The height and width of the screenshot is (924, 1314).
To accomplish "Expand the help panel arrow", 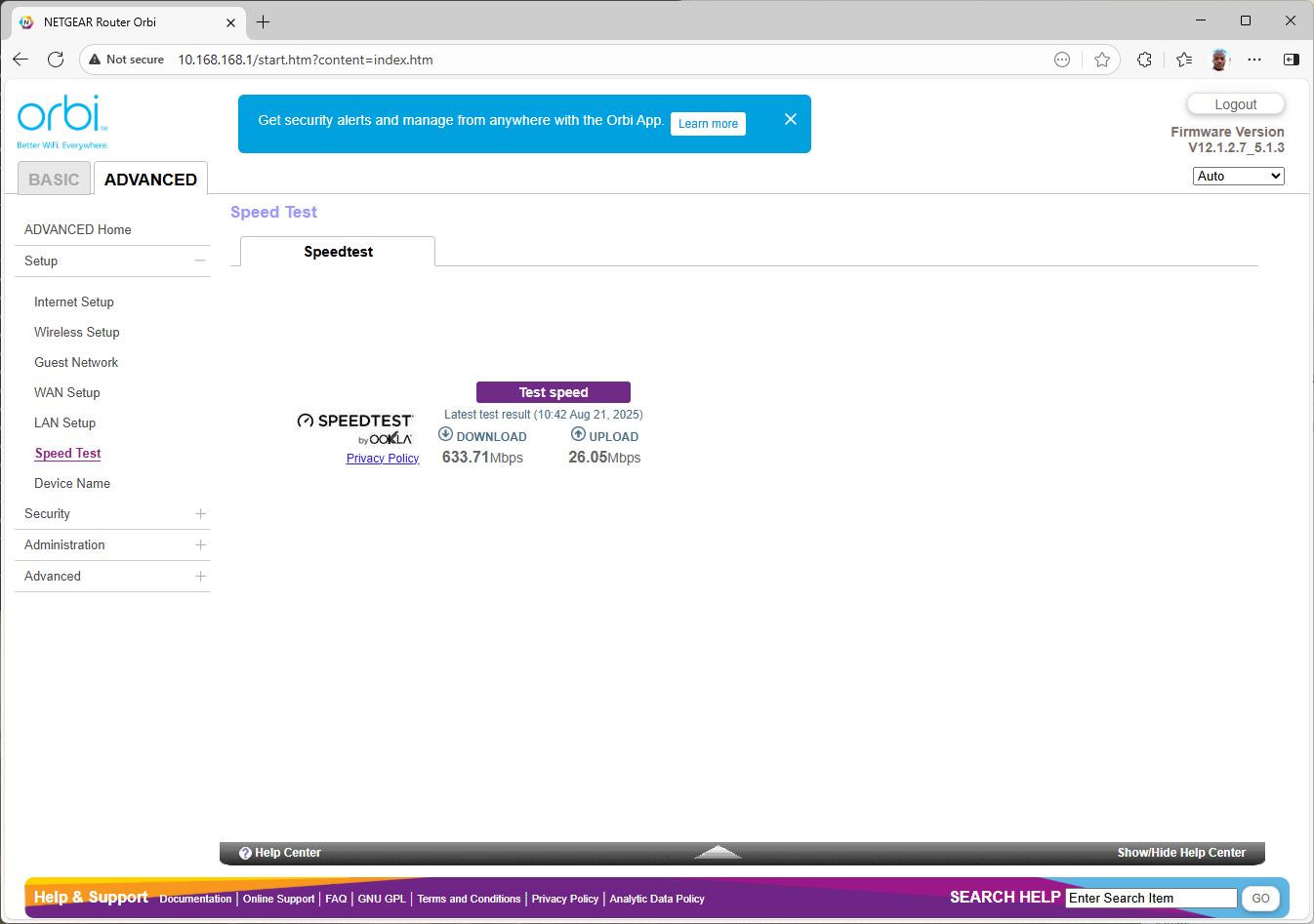I will click(718, 852).
